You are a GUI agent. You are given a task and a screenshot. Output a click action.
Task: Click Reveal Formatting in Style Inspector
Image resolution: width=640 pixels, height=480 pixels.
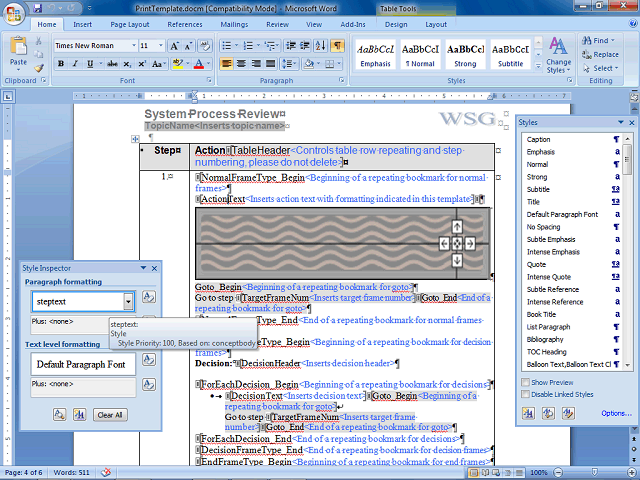coord(60,415)
